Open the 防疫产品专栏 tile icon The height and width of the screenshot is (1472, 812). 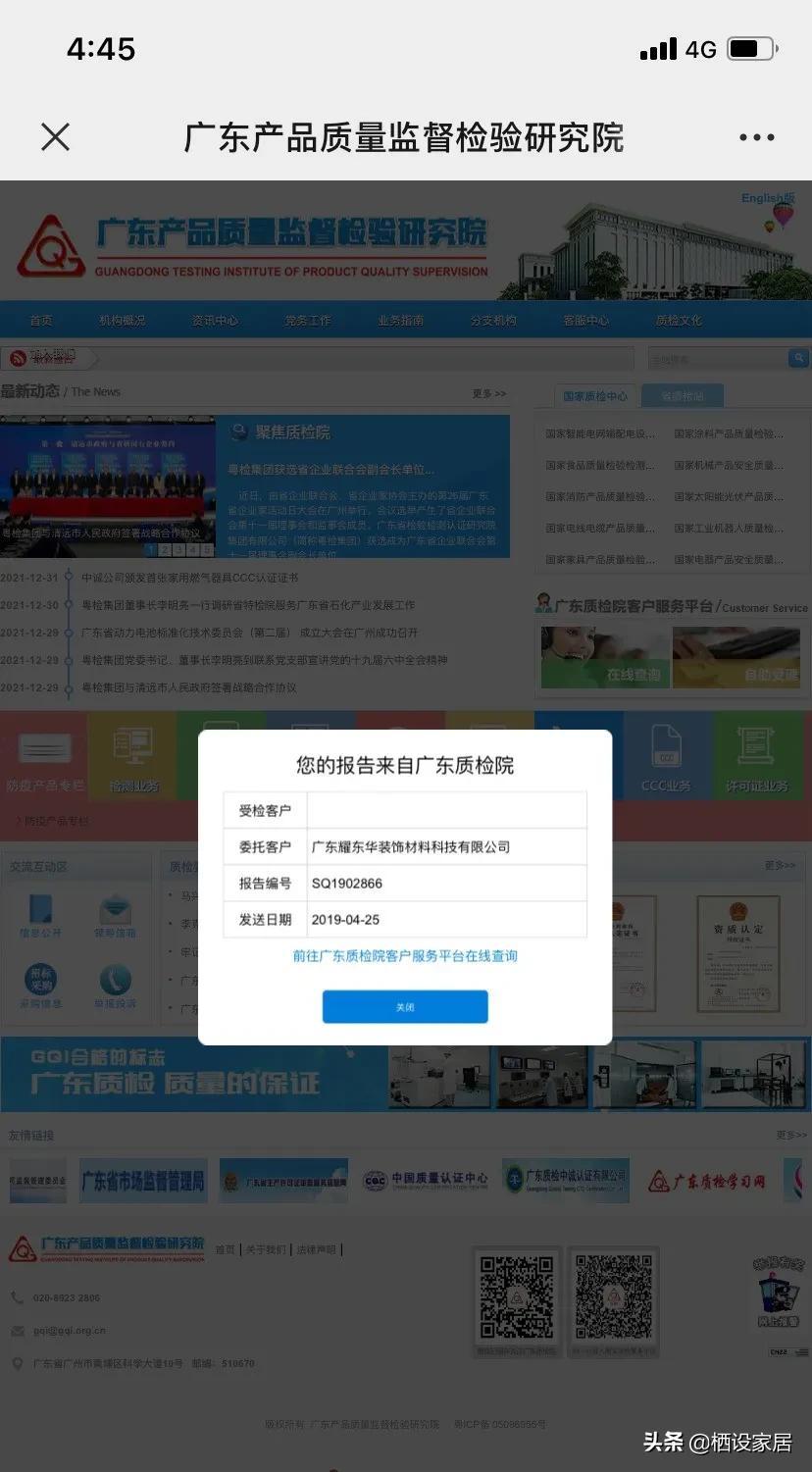click(x=44, y=757)
